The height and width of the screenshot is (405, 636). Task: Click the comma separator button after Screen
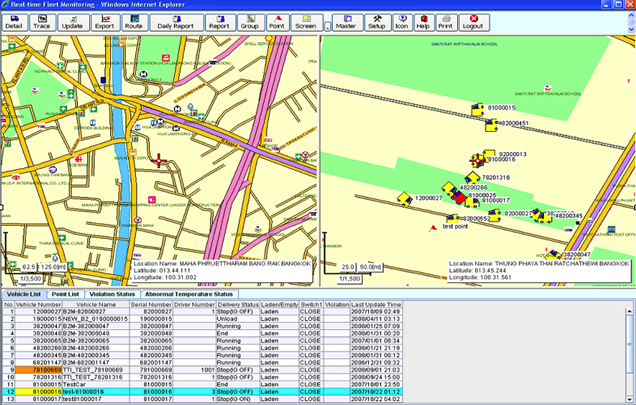(x=327, y=26)
